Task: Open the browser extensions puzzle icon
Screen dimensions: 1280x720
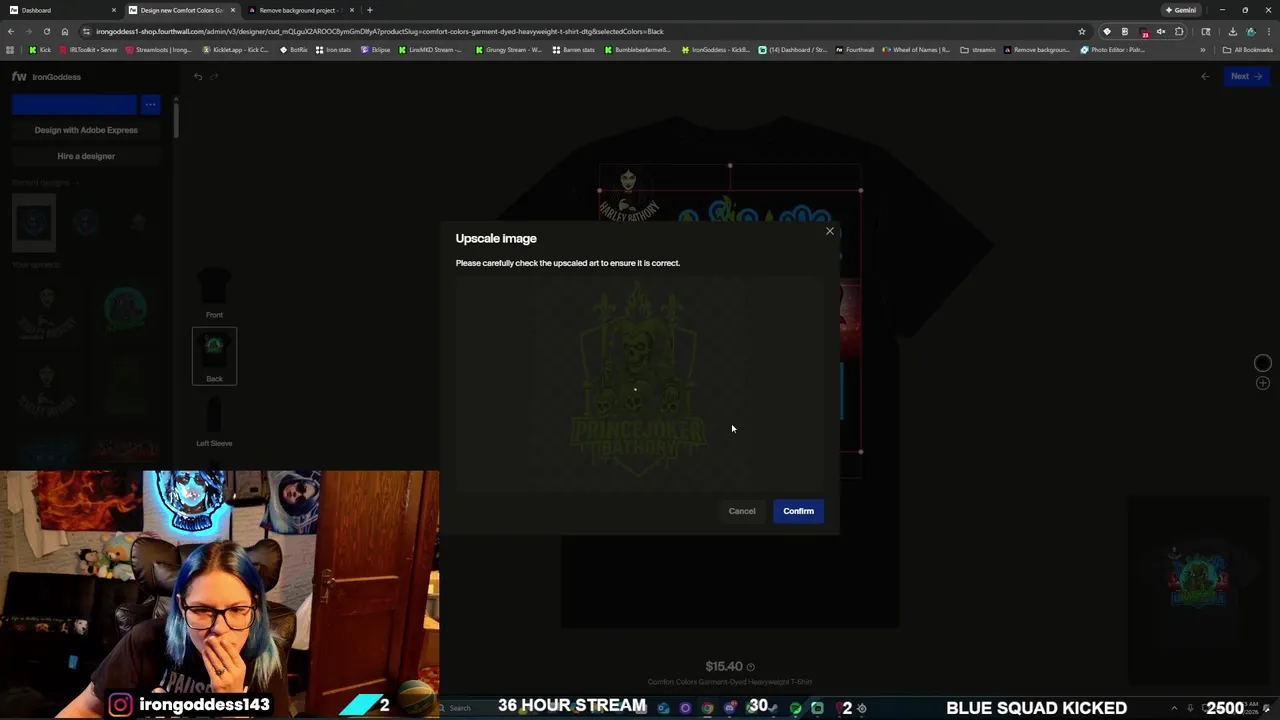Action: point(1179,31)
